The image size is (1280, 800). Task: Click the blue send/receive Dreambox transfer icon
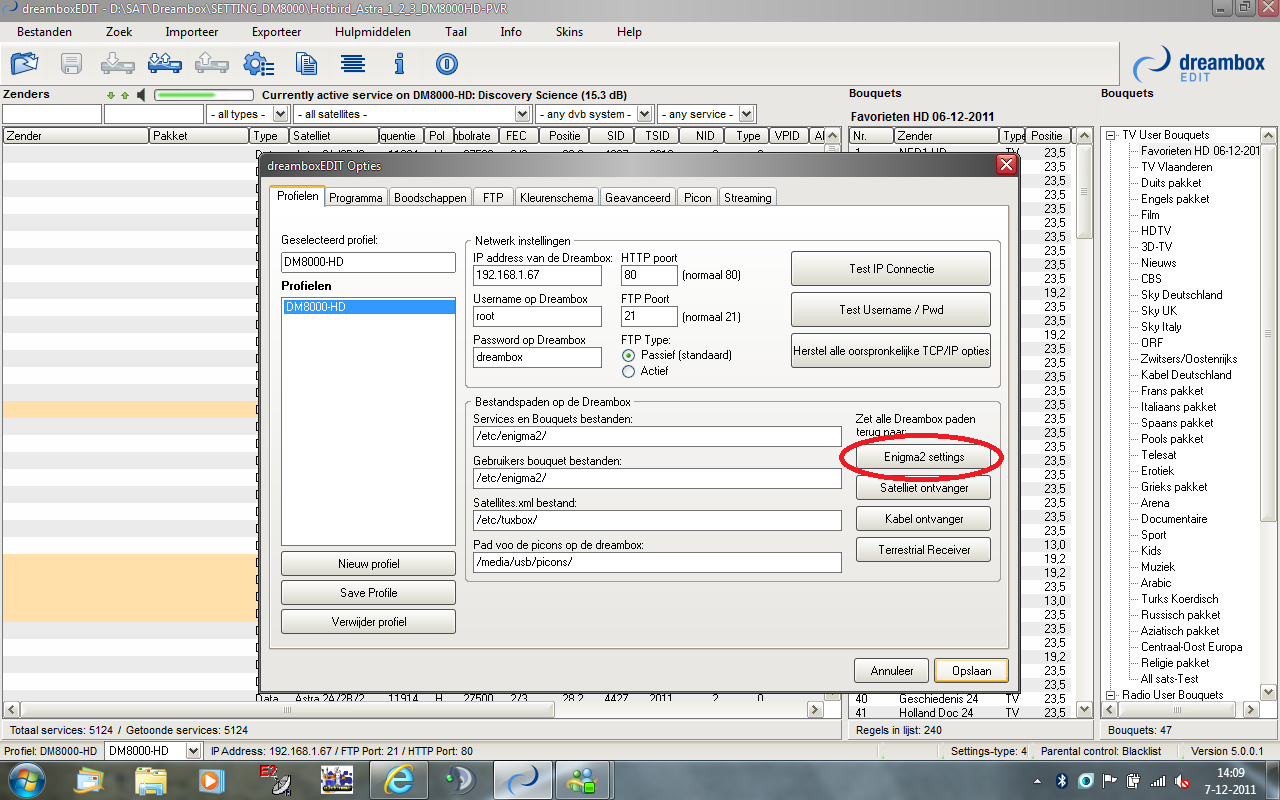[165, 64]
